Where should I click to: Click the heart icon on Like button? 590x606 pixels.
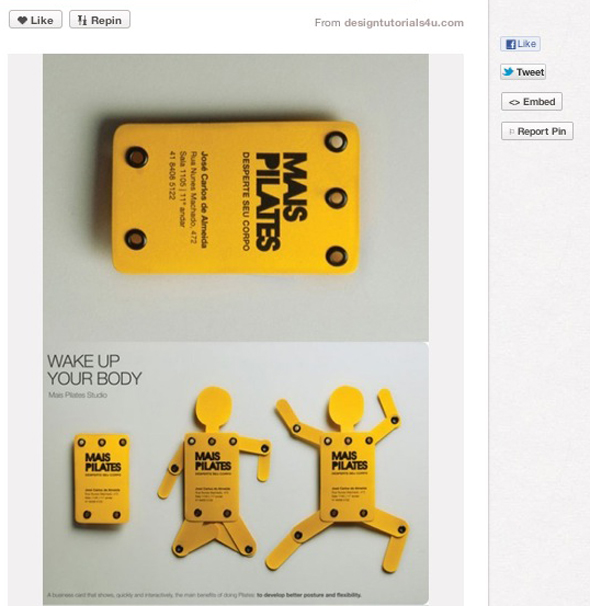pyautogui.click(x=22, y=20)
